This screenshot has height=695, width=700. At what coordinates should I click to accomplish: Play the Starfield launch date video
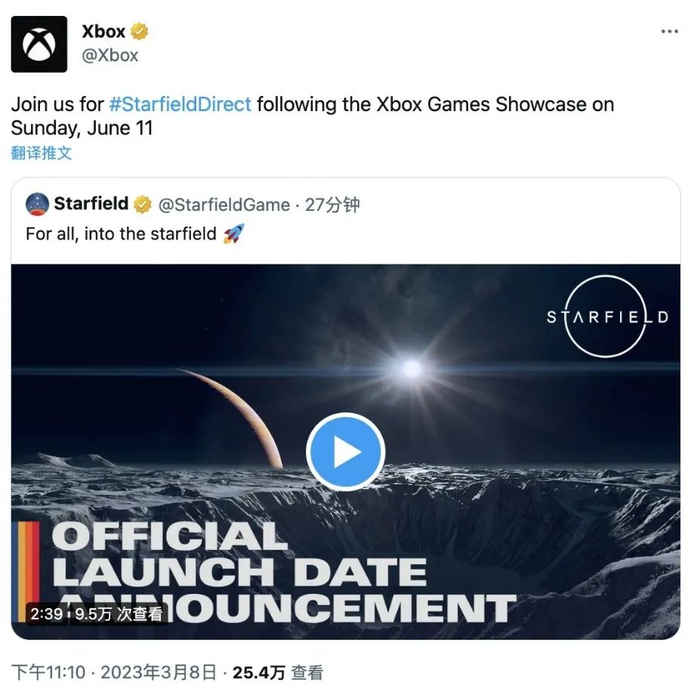tap(345, 451)
